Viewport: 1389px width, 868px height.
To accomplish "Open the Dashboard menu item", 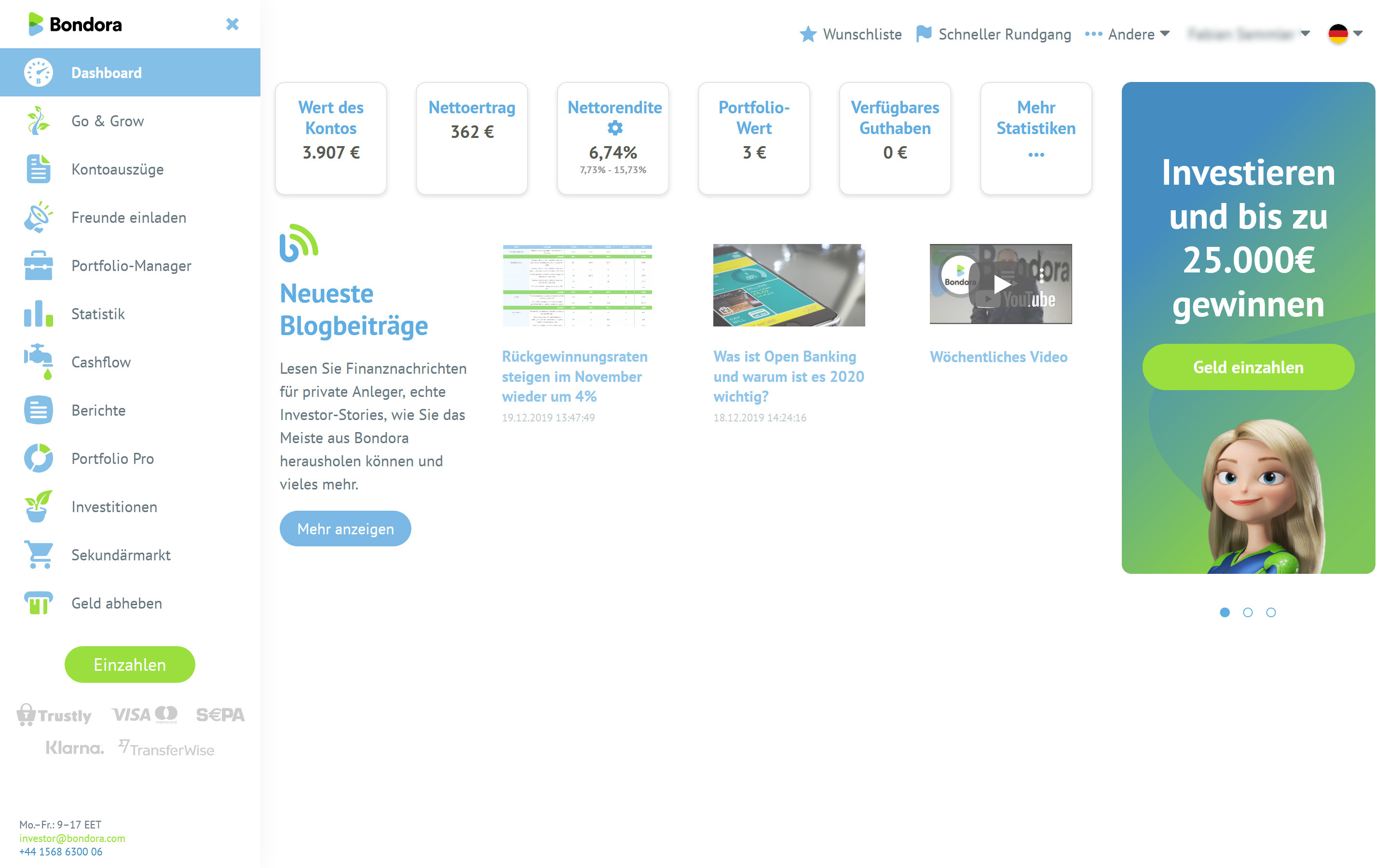I will (x=130, y=72).
